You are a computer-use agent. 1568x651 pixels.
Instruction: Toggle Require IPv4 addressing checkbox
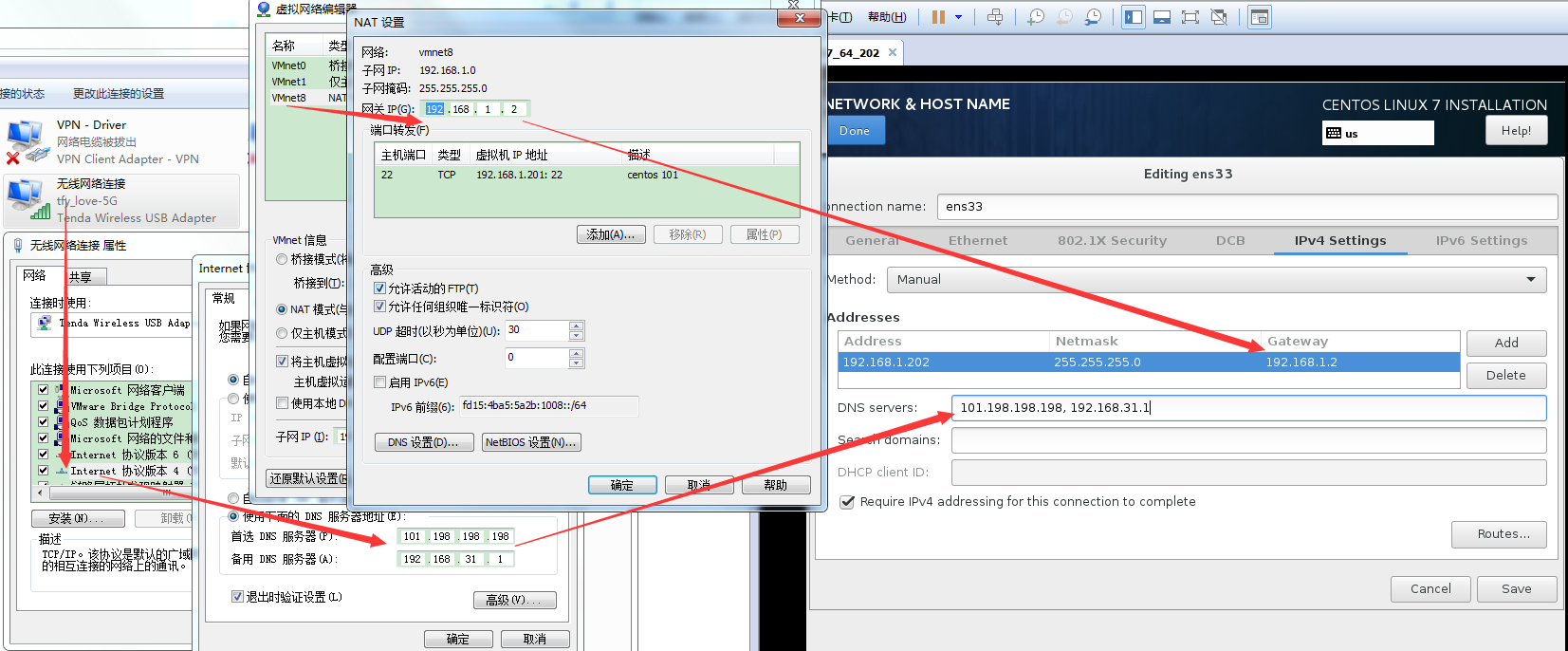[x=848, y=502]
